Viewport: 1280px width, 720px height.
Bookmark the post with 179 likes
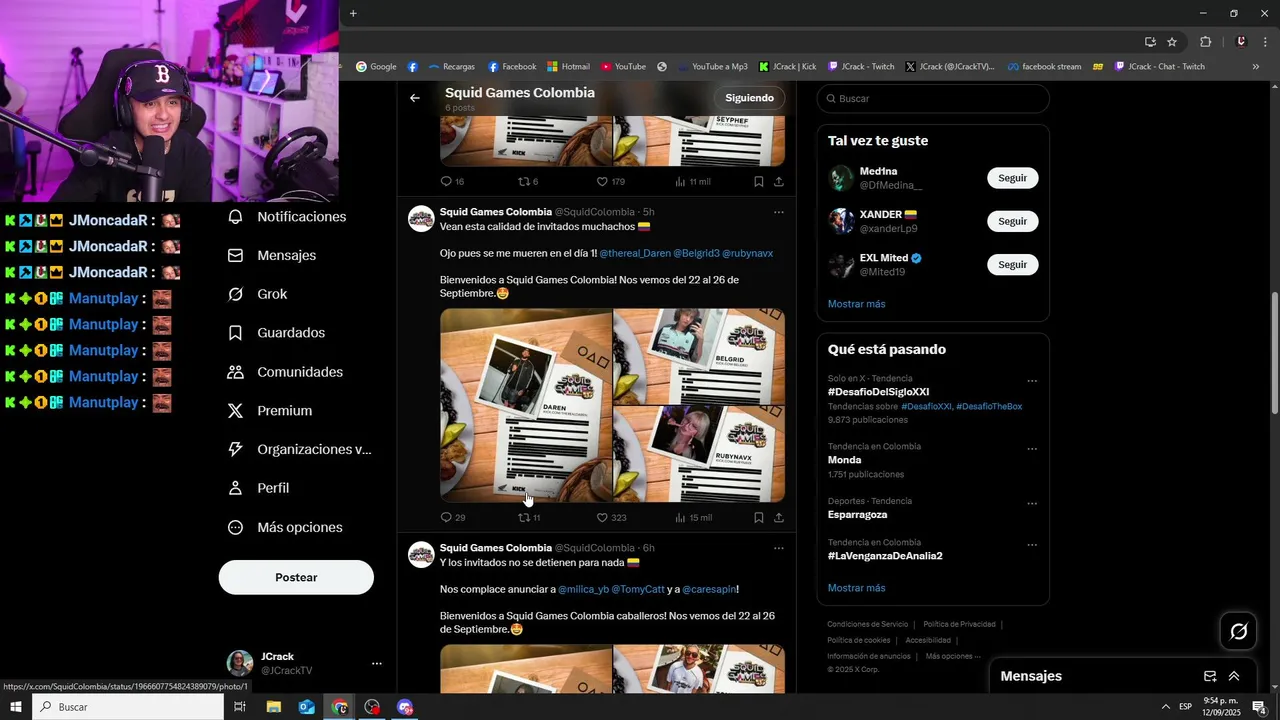click(758, 182)
